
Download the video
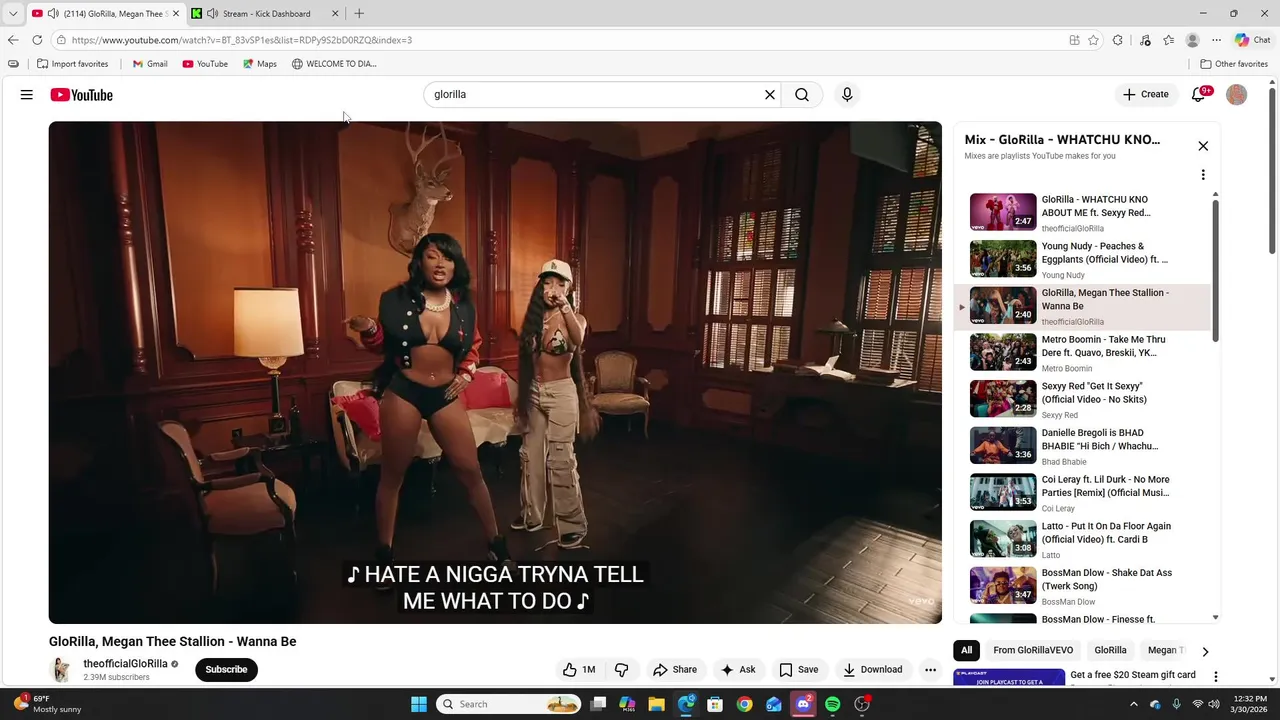click(873, 670)
